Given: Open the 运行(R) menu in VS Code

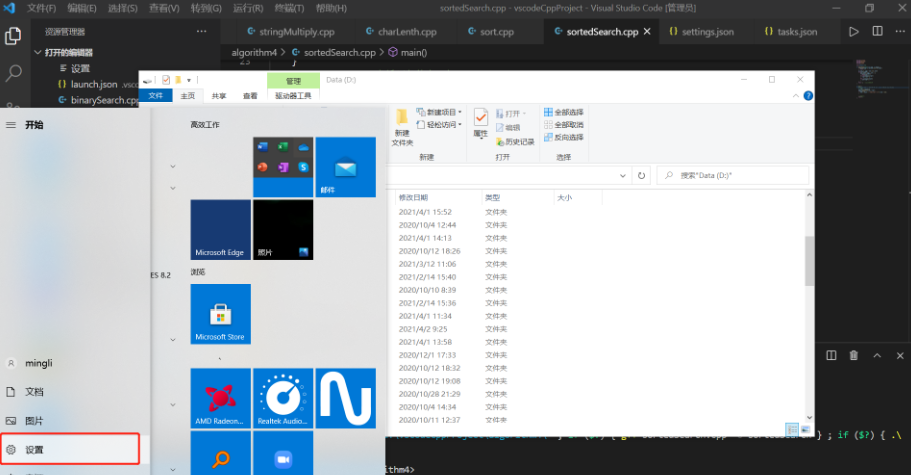Looking at the screenshot, I should pyautogui.click(x=248, y=8).
